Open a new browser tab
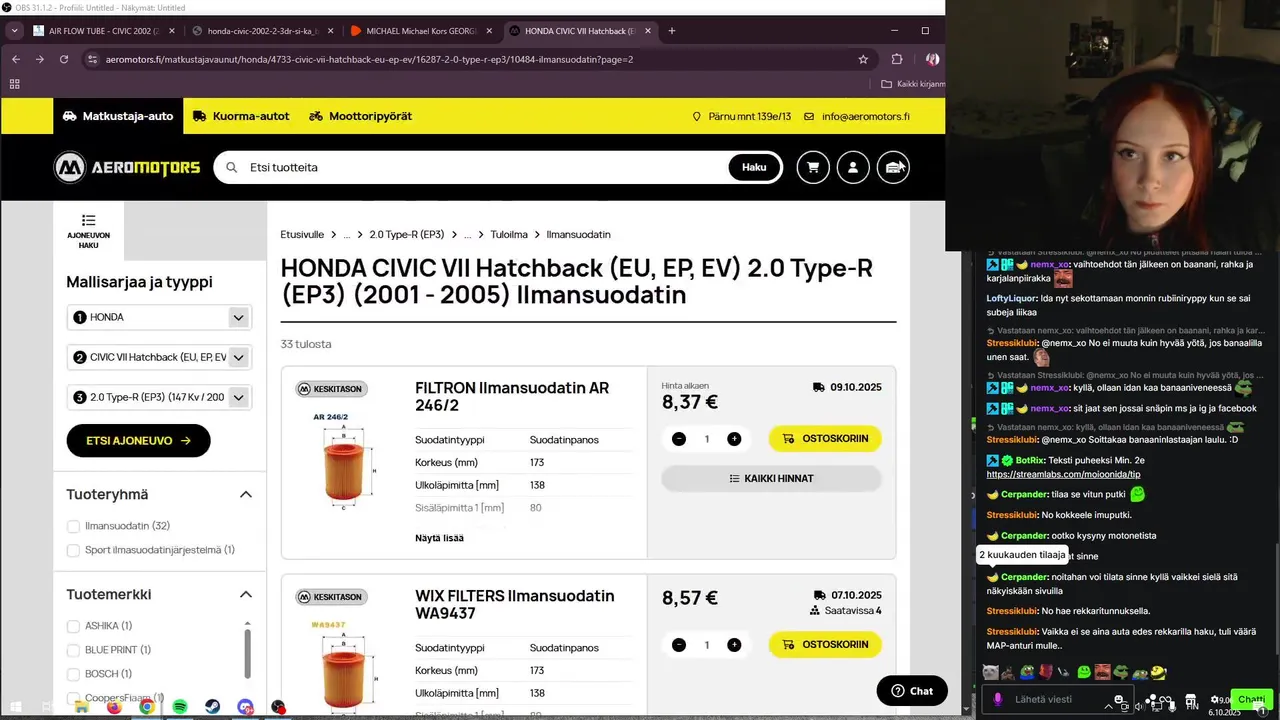The height and width of the screenshot is (720, 1280). click(672, 31)
